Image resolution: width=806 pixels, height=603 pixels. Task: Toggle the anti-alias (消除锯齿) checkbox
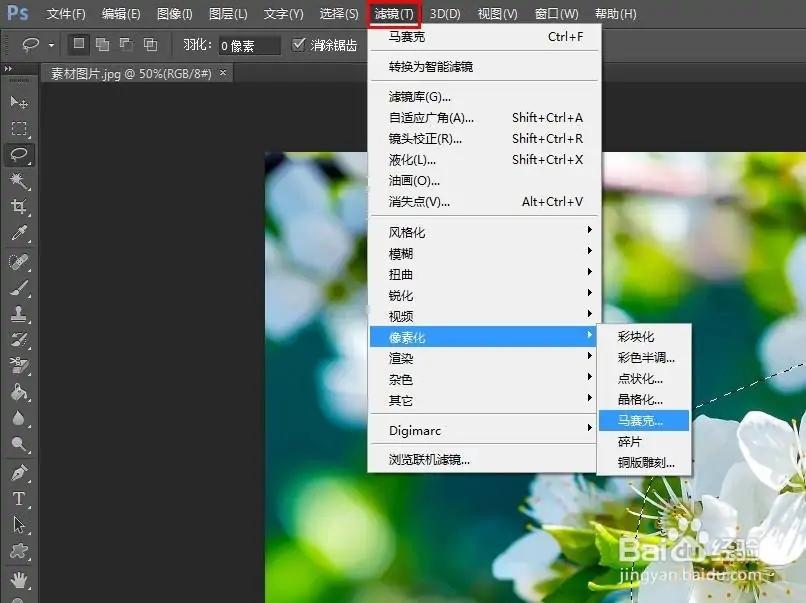click(298, 45)
